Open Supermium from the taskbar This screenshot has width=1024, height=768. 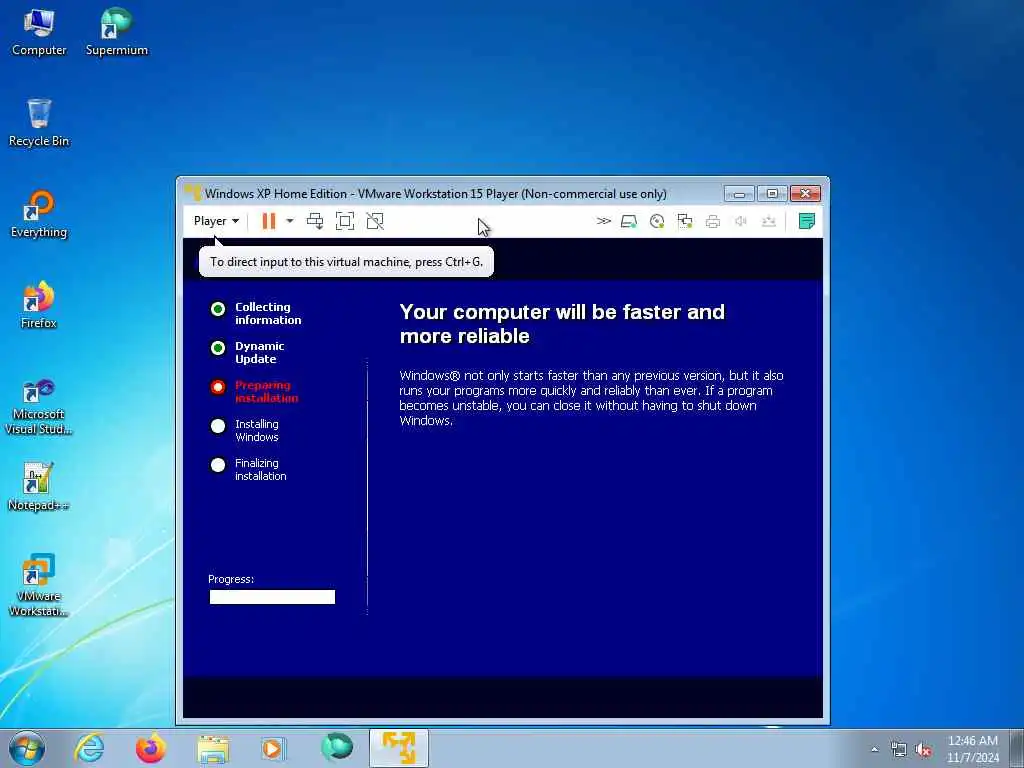click(337, 748)
